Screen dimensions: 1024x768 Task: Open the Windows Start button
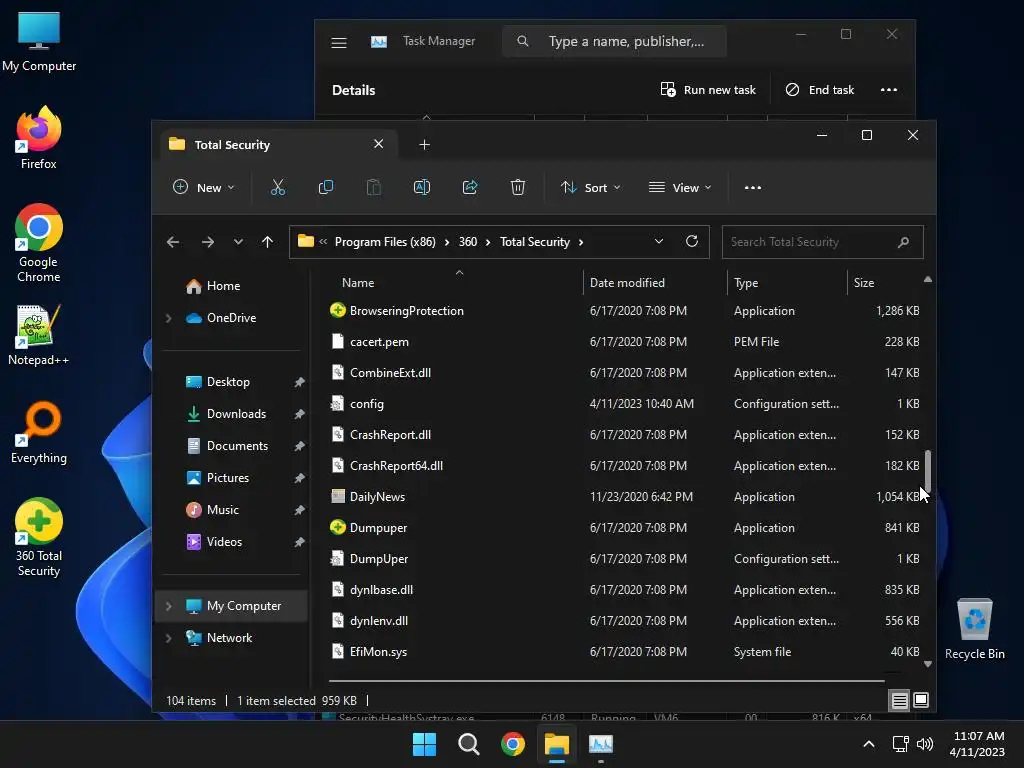tap(424, 744)
